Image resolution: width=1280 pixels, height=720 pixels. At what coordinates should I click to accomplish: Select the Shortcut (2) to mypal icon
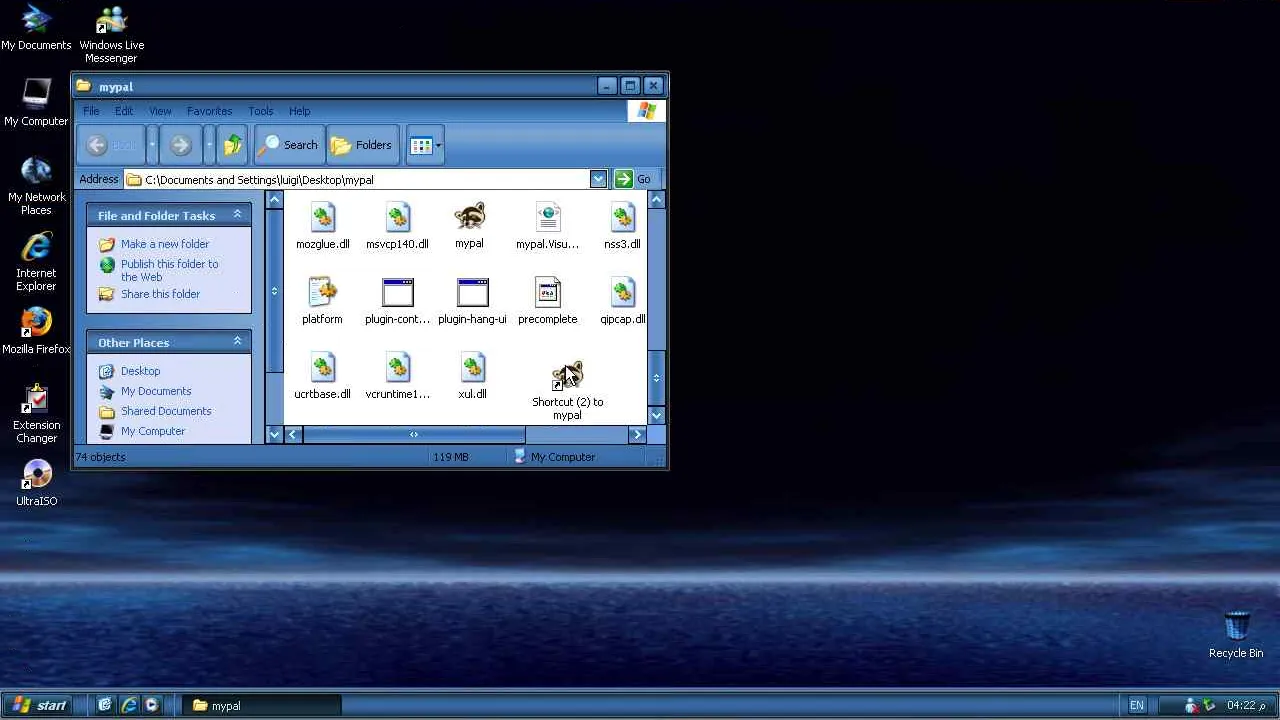[567, 376]
